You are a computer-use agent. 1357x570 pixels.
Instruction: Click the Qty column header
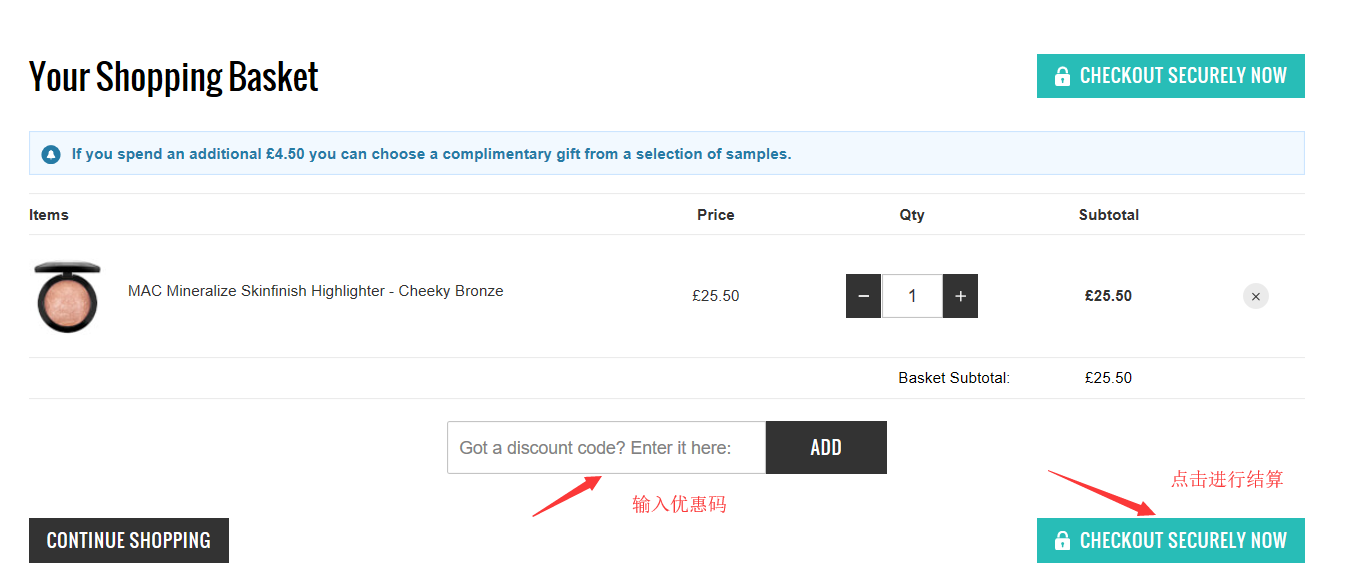[x=912, y=215]
